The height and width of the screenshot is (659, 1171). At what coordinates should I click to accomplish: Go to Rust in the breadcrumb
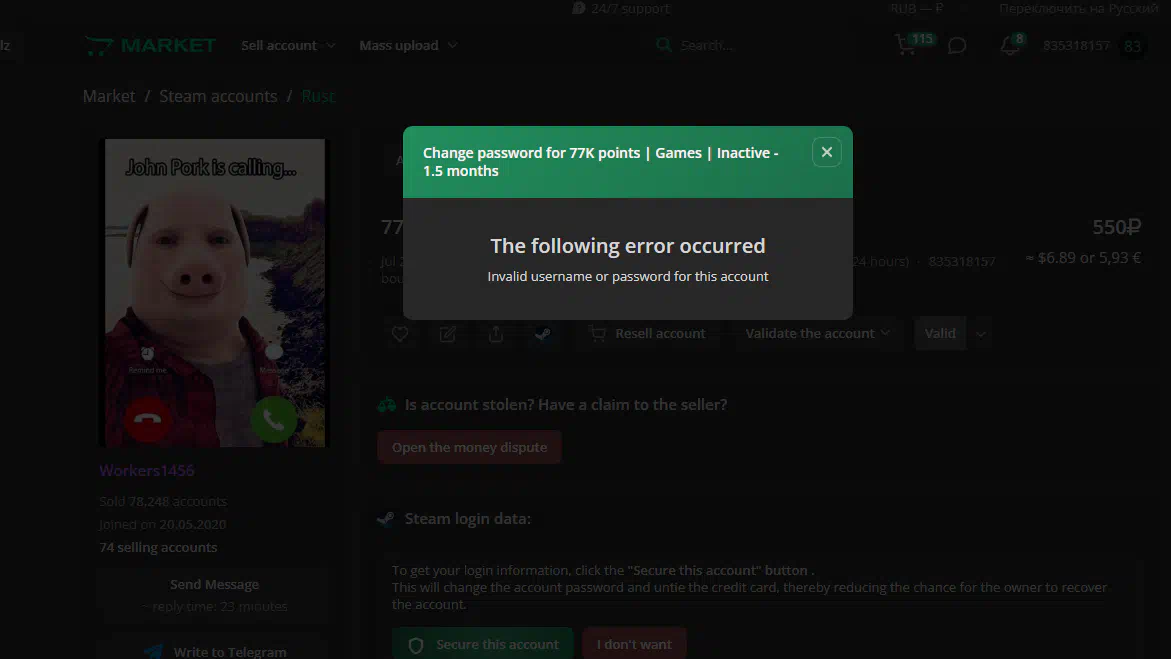click(319, 96)
